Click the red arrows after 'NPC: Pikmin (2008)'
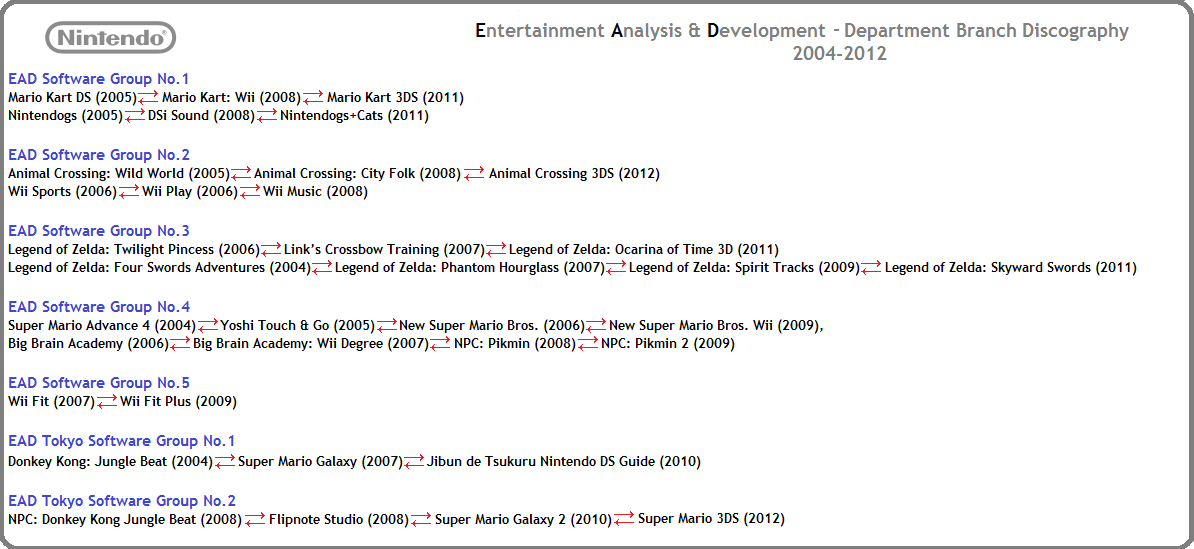The width and height of the screenshot is (1194, 549). point(588,344)
